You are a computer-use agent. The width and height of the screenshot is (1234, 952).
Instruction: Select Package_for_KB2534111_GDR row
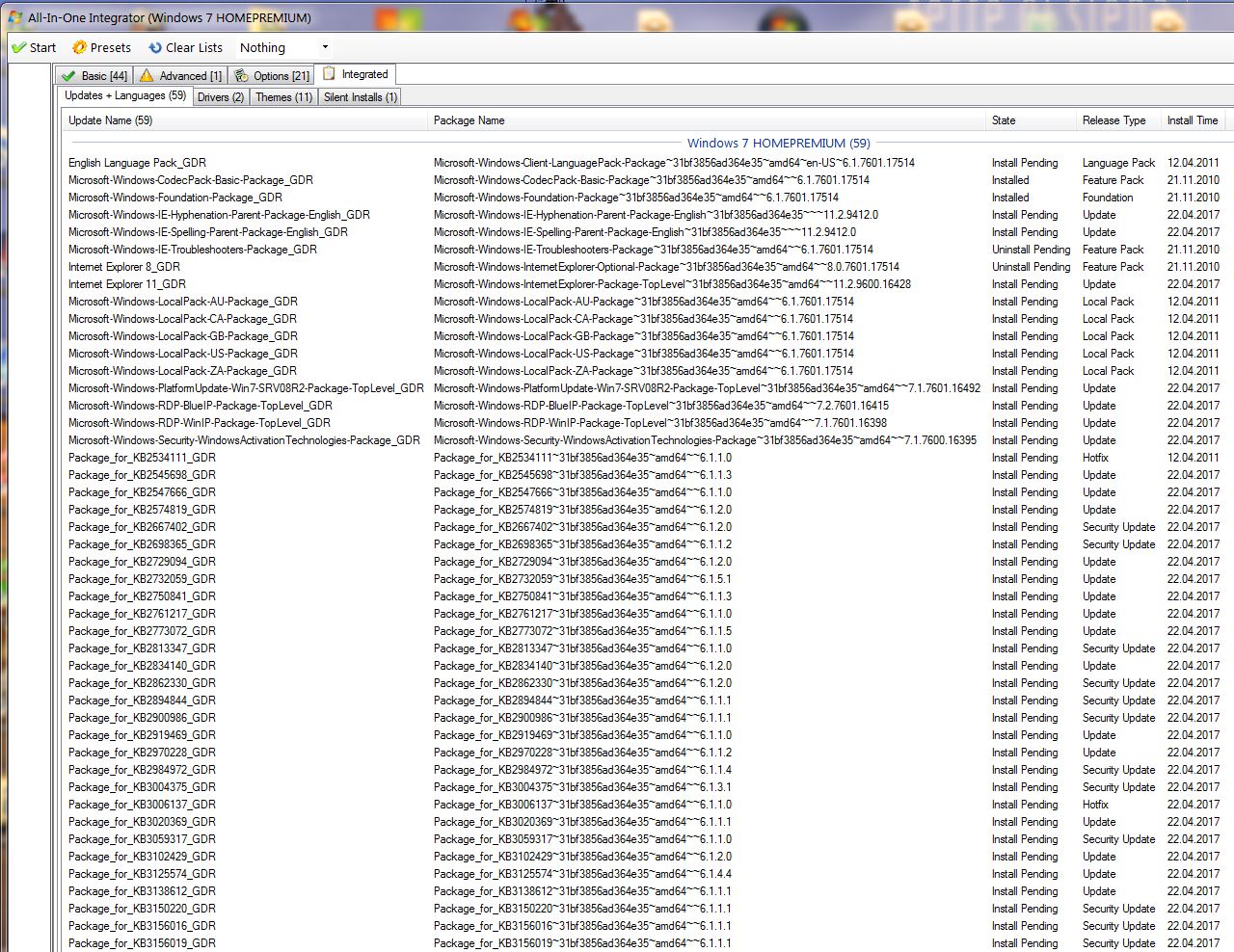point(644,458)
